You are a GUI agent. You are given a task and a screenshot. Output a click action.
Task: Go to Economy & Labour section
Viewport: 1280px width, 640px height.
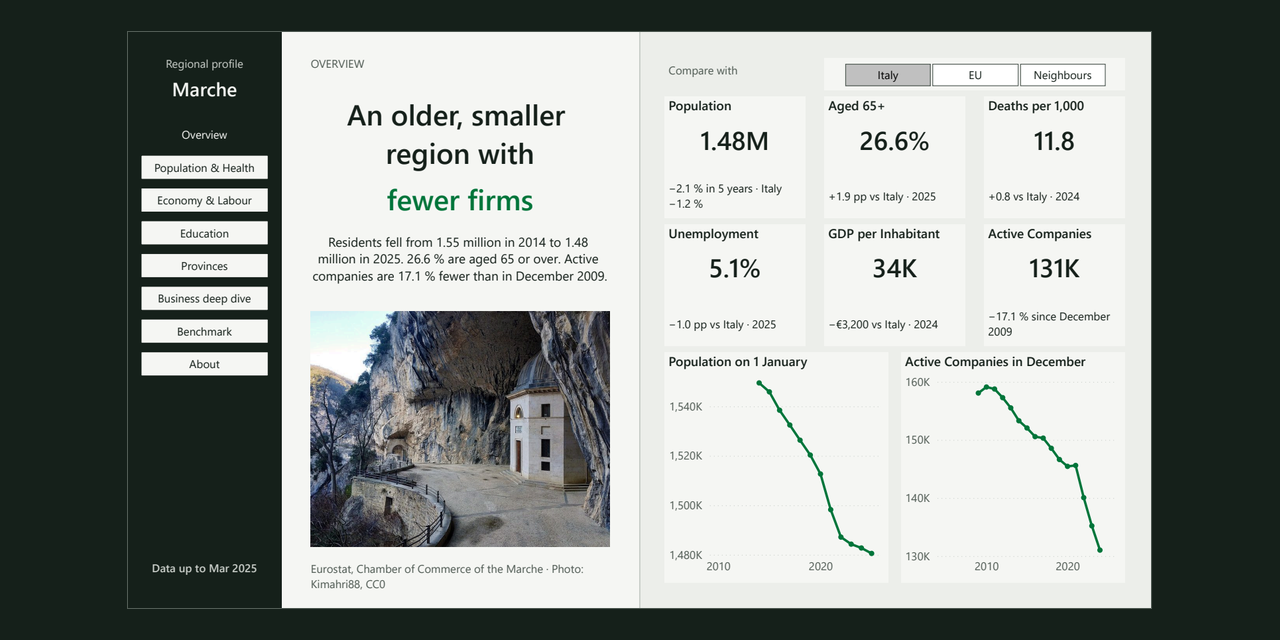204,200
